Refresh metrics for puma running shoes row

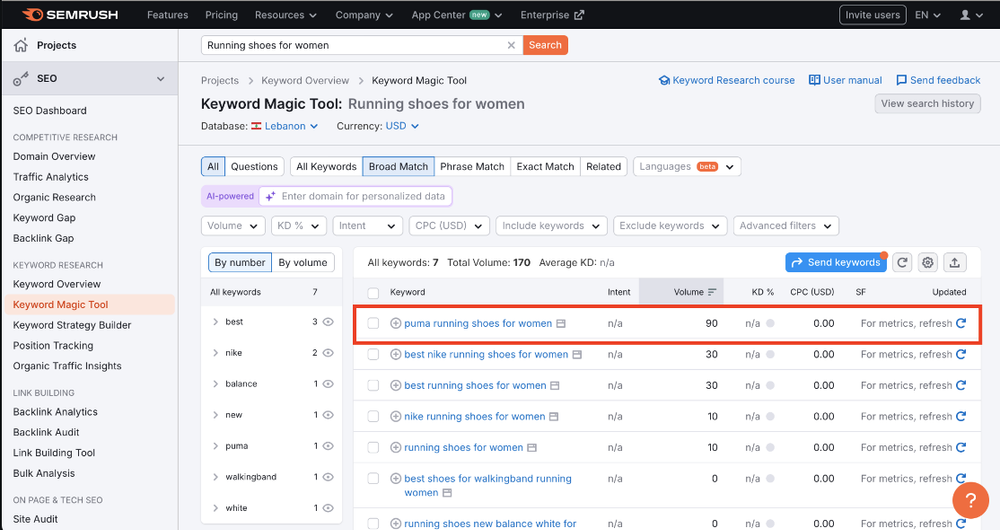pyautogui.click(x=961, y=323)
